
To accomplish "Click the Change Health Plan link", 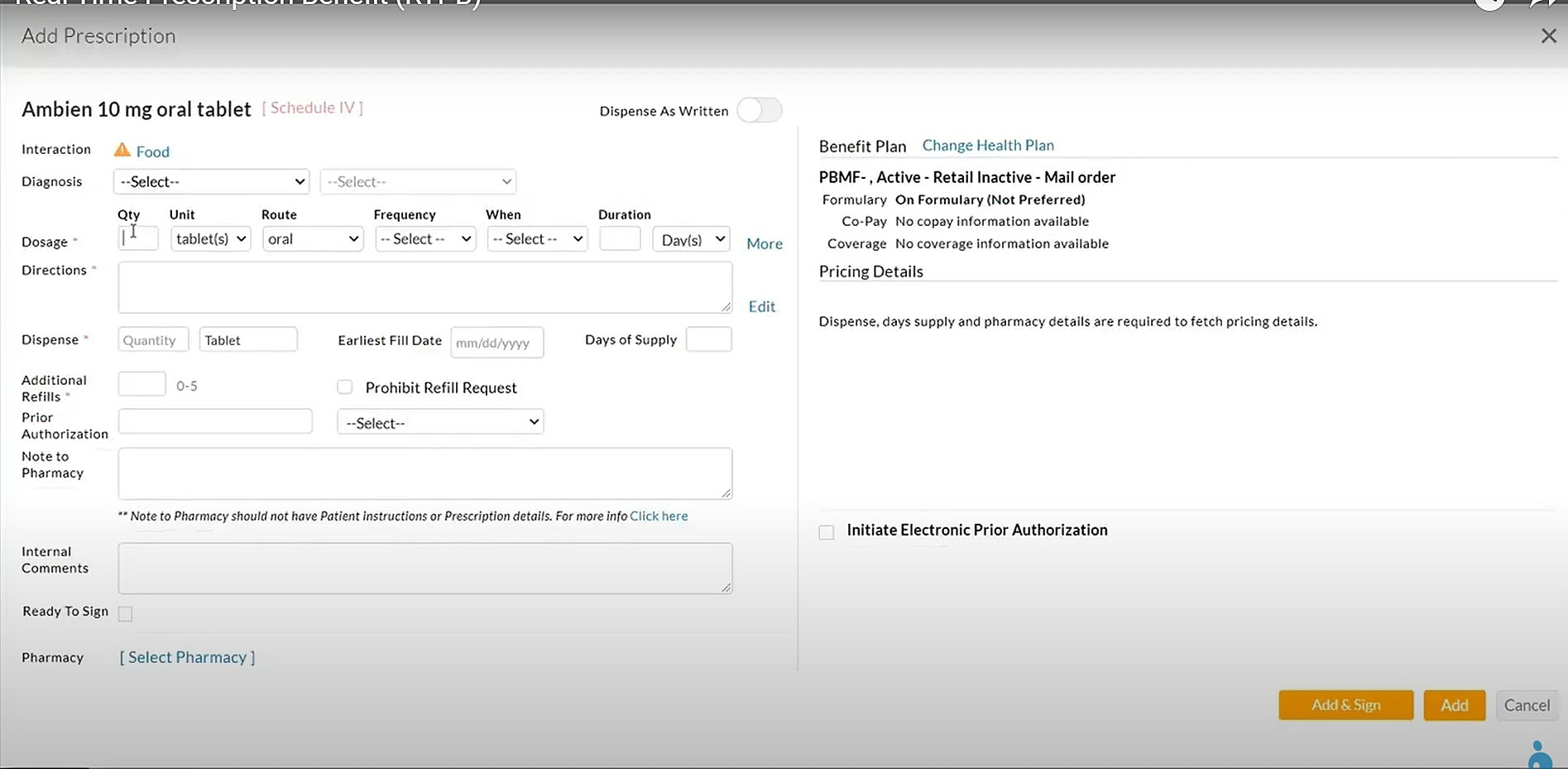I will coord(988,146).
